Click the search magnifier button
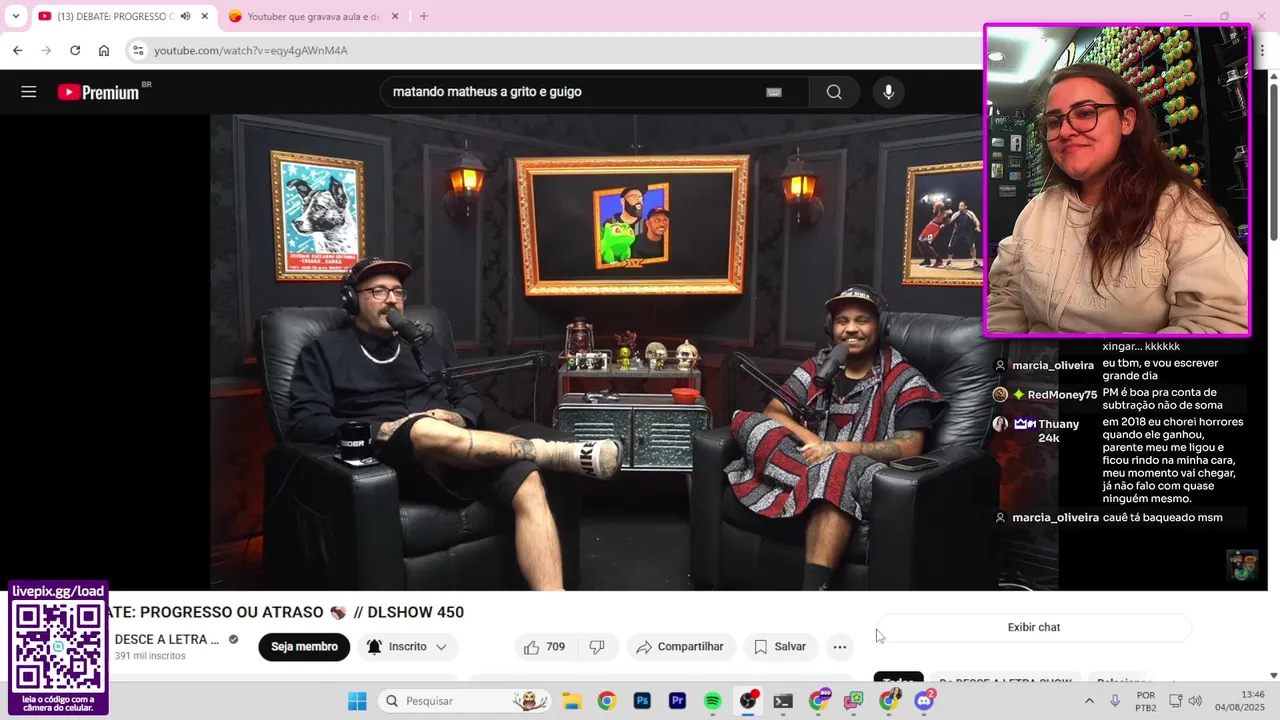Screen dimensions: 1280x720 (834, 92)
